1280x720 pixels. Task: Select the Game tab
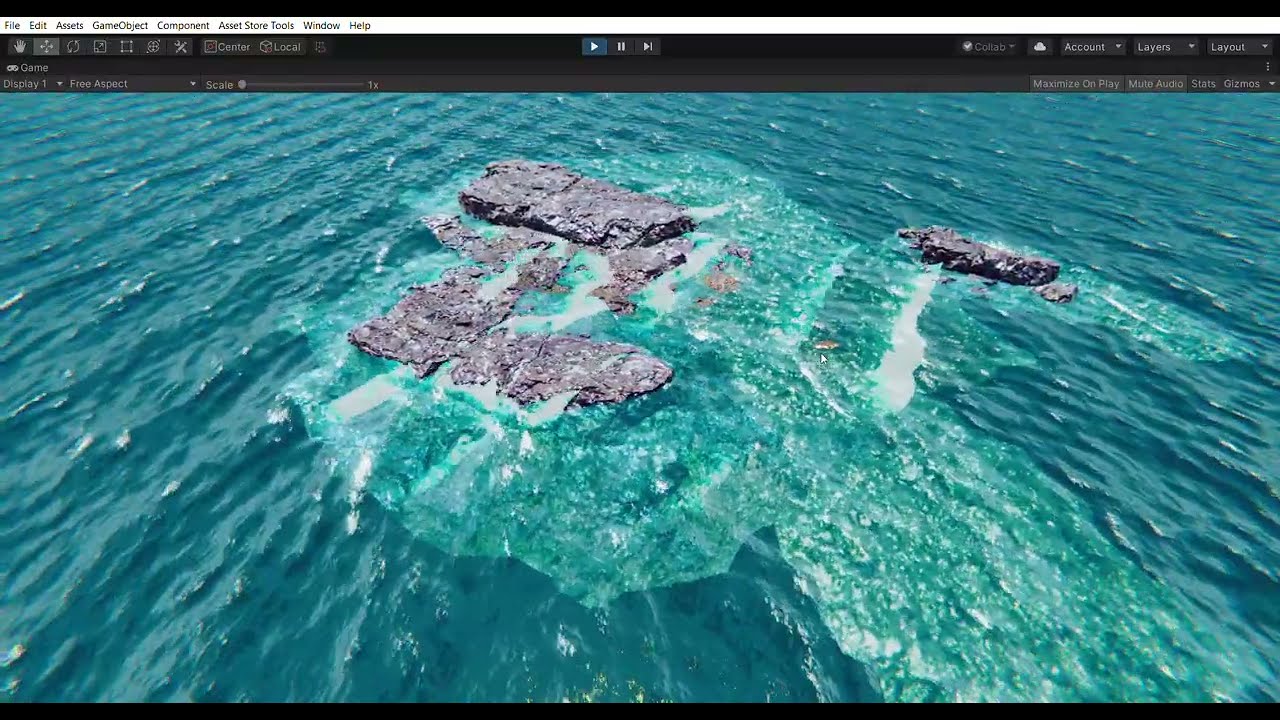[28, 68]
